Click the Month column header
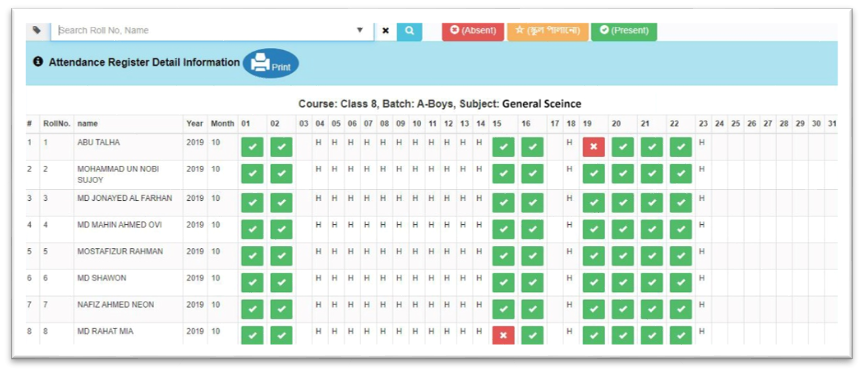The image size is (863, 373). (222, 124)
